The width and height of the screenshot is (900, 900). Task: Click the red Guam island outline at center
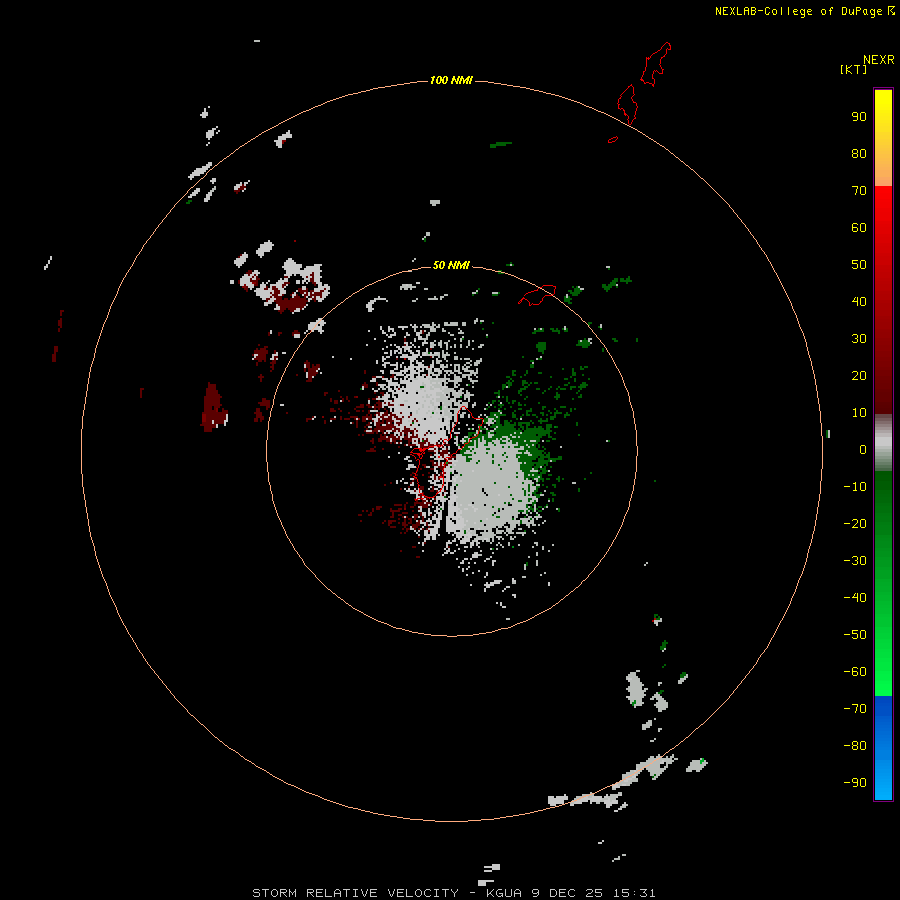tap(447, 452)
